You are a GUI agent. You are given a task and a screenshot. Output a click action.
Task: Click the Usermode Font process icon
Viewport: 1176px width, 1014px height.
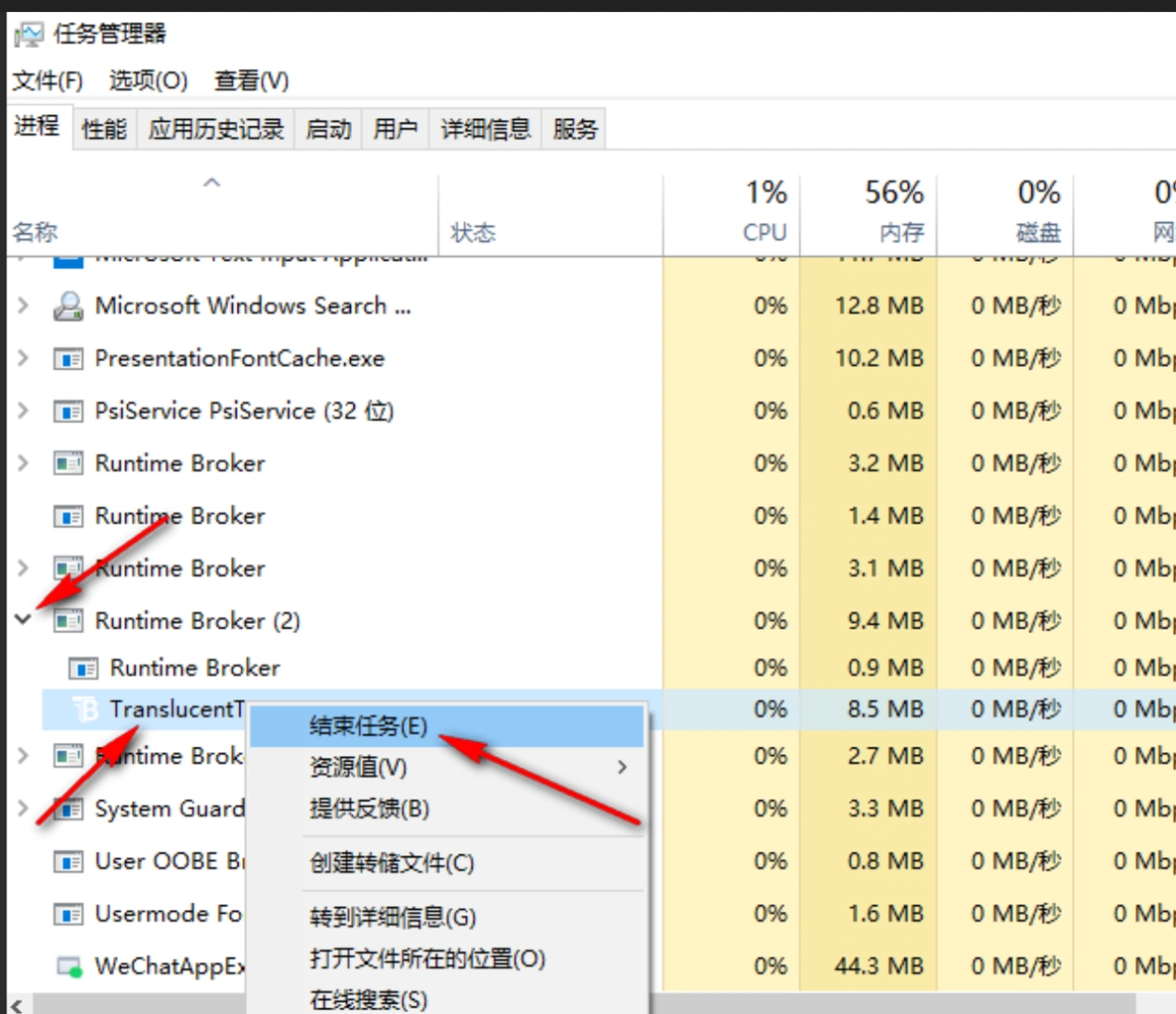click(68, 916)
